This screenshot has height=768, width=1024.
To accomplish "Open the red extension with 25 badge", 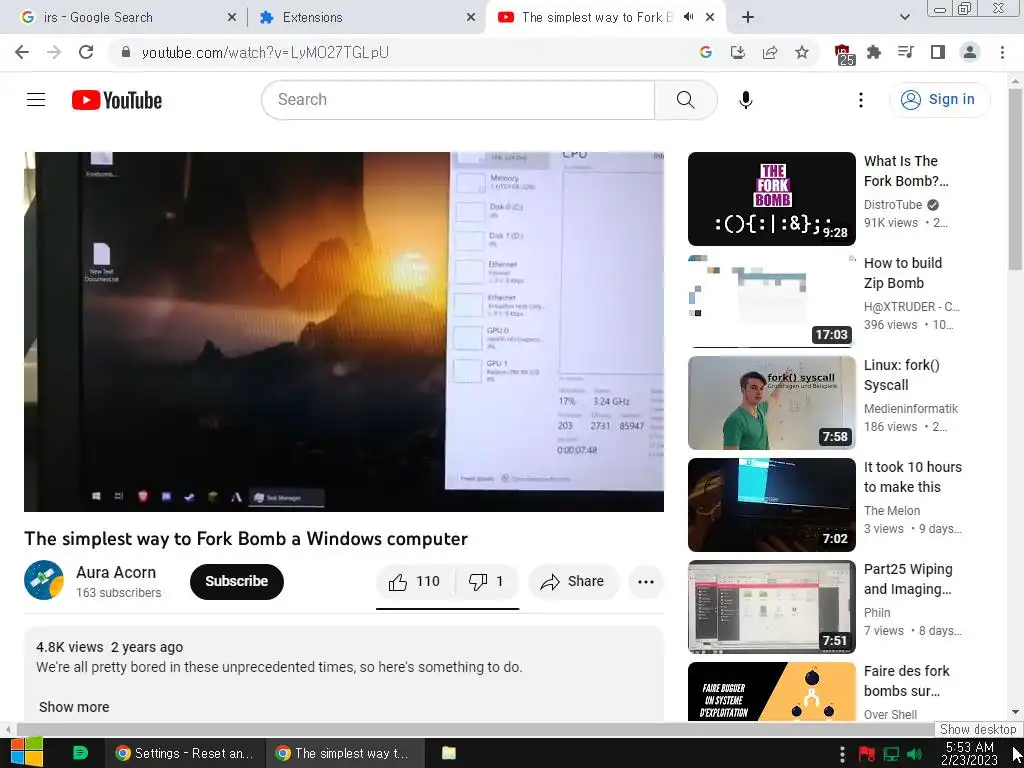I will [x=843, y=54].
